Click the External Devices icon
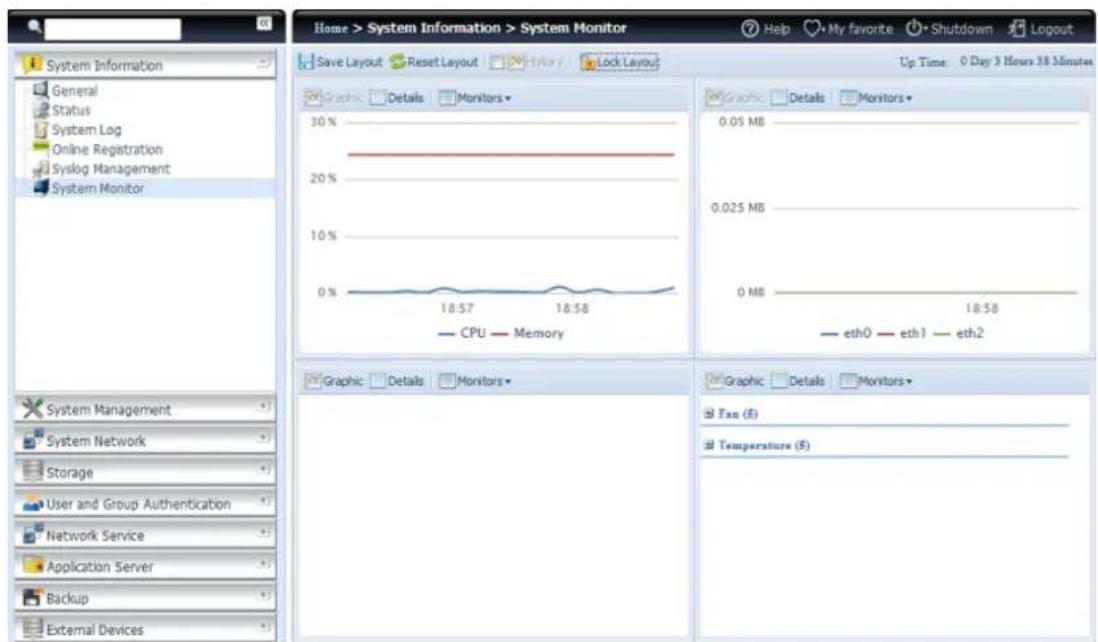Image resolution: width=1098 pixels, height=642 pixels. 32,628
